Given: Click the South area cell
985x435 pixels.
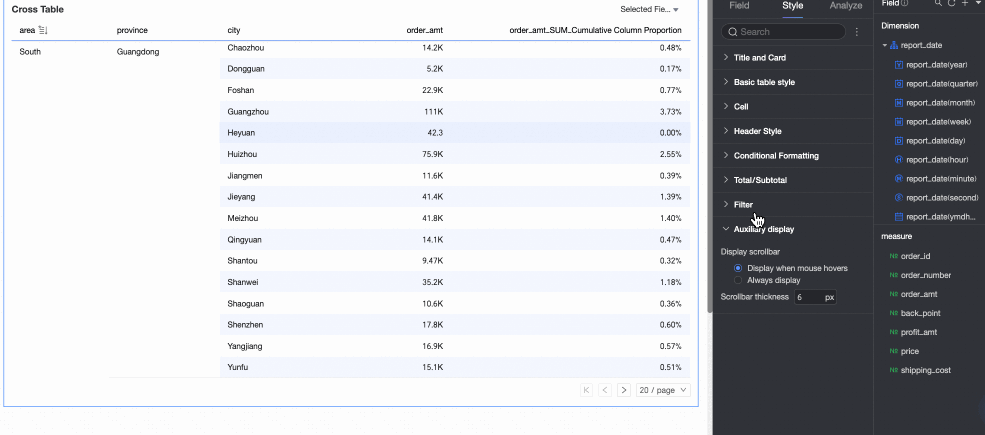Looking at the screenshot, I should coord(30,52).
